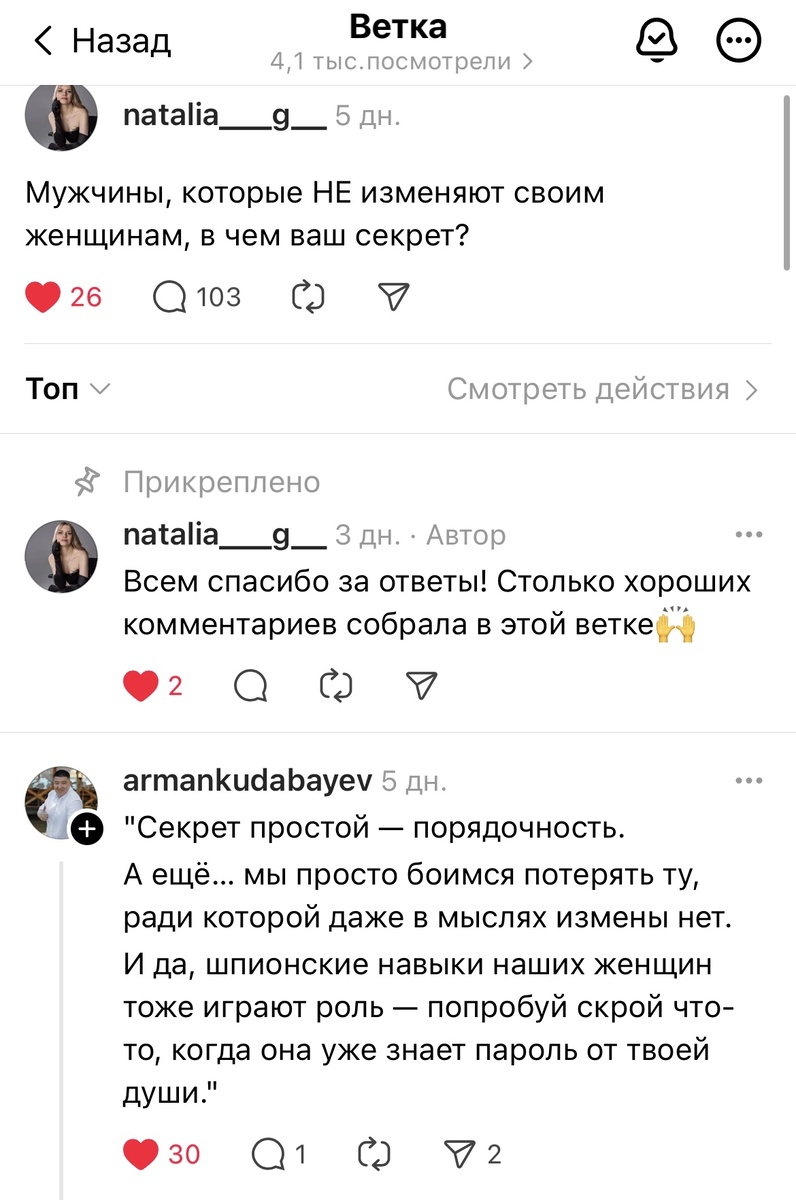Repost the original post with the repost icon
This screenshot has height=1200, width=796.
coord(308,296)
